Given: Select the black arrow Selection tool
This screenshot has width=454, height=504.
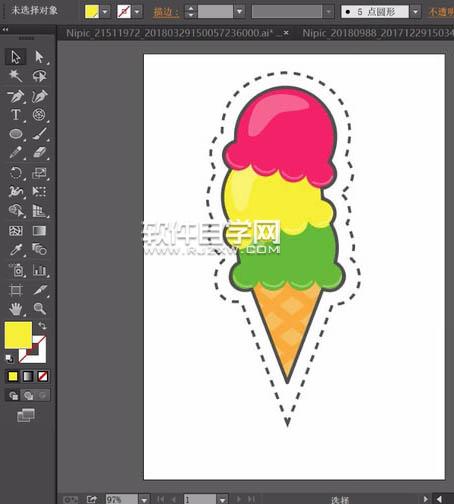Looking at the screenshot, I should click(15, 57).
